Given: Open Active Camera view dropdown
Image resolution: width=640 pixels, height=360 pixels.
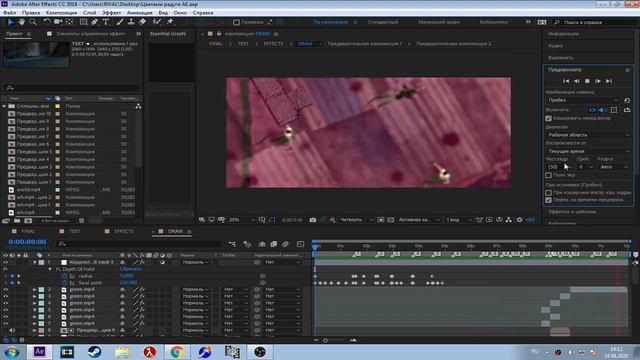Looking at the screenshot, I should (x=419, y=220).
